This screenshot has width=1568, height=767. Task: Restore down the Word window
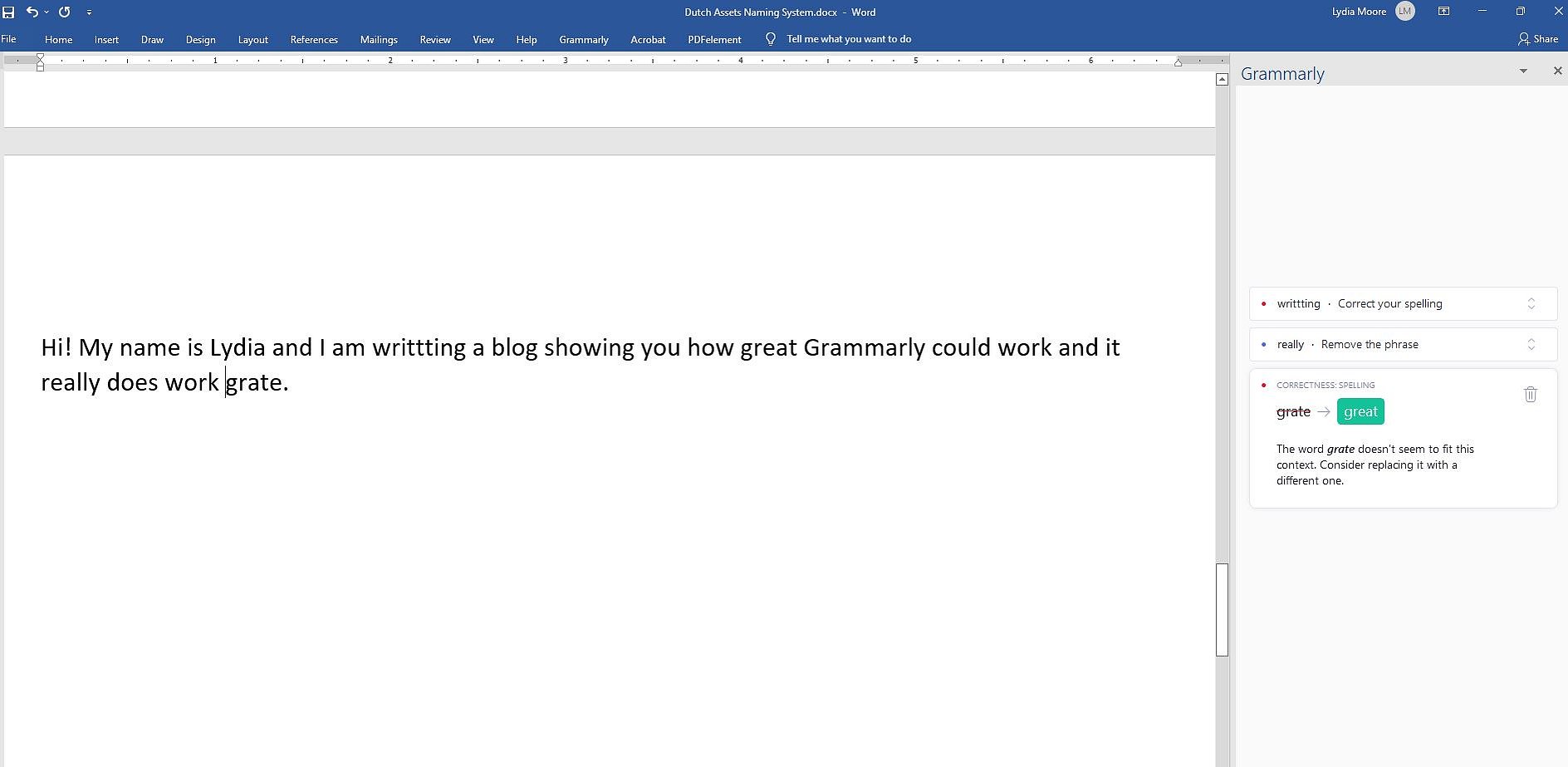tap(1520, 11)
